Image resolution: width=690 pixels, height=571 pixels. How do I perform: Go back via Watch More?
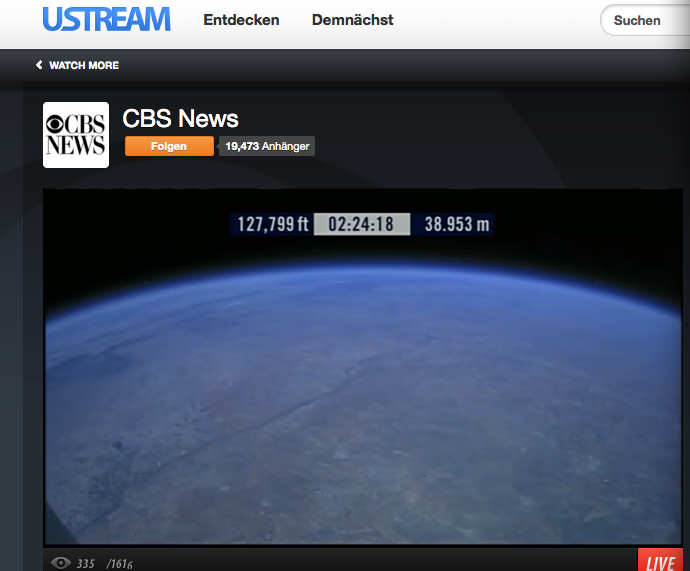point(77,65)
